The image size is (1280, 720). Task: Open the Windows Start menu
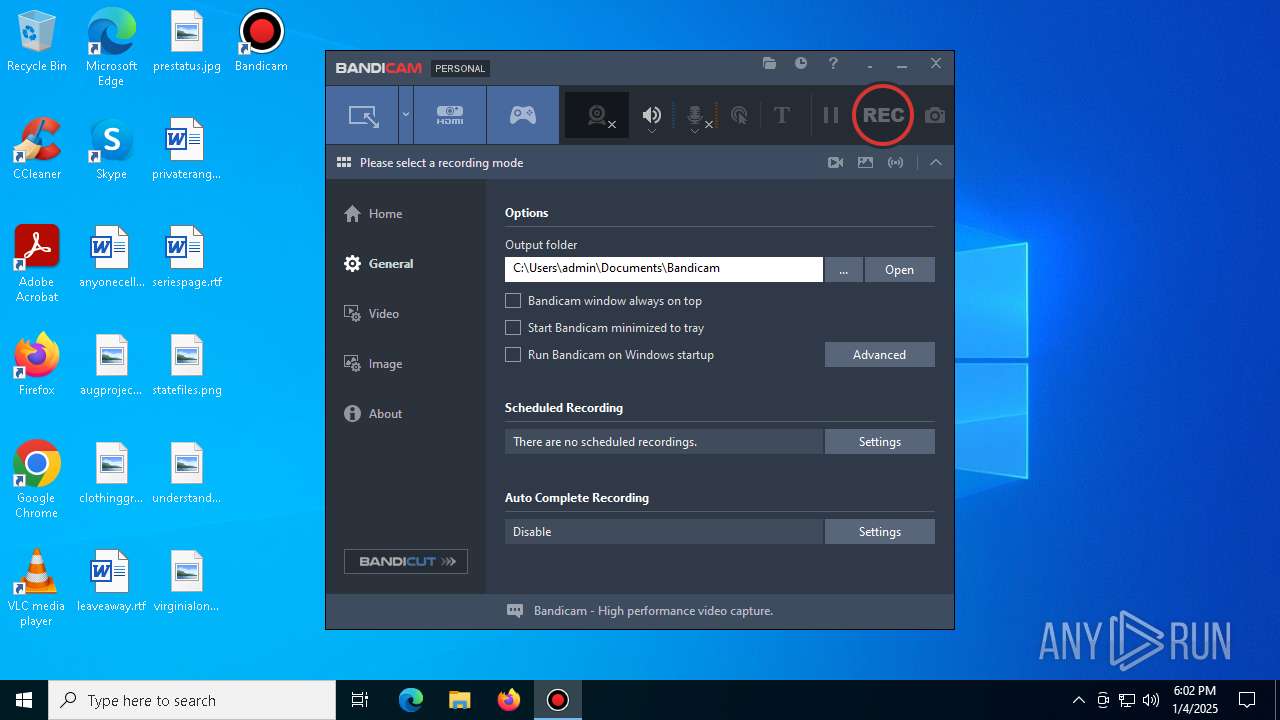[24, 700]
